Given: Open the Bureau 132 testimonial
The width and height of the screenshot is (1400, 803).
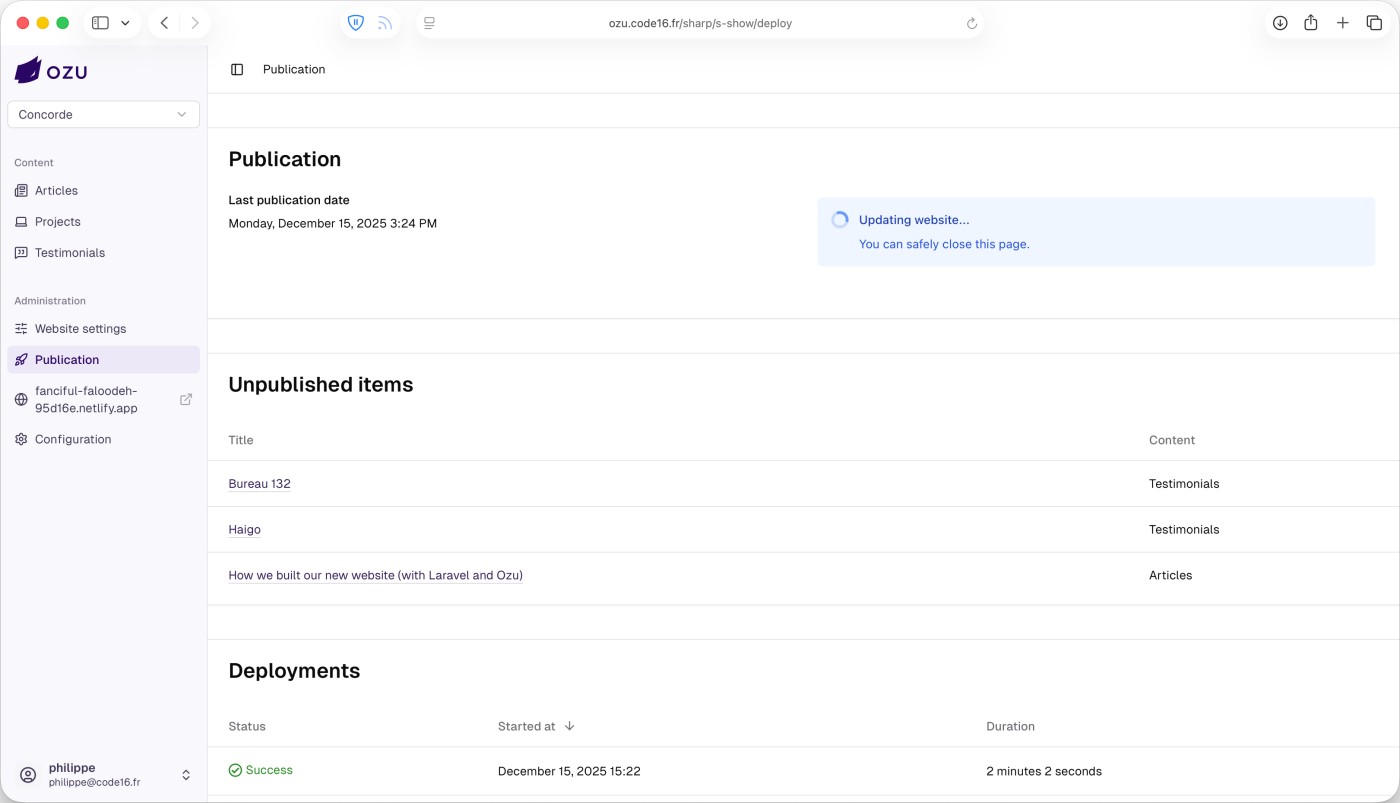Looking at the screenshot, I should pos(259,483).
